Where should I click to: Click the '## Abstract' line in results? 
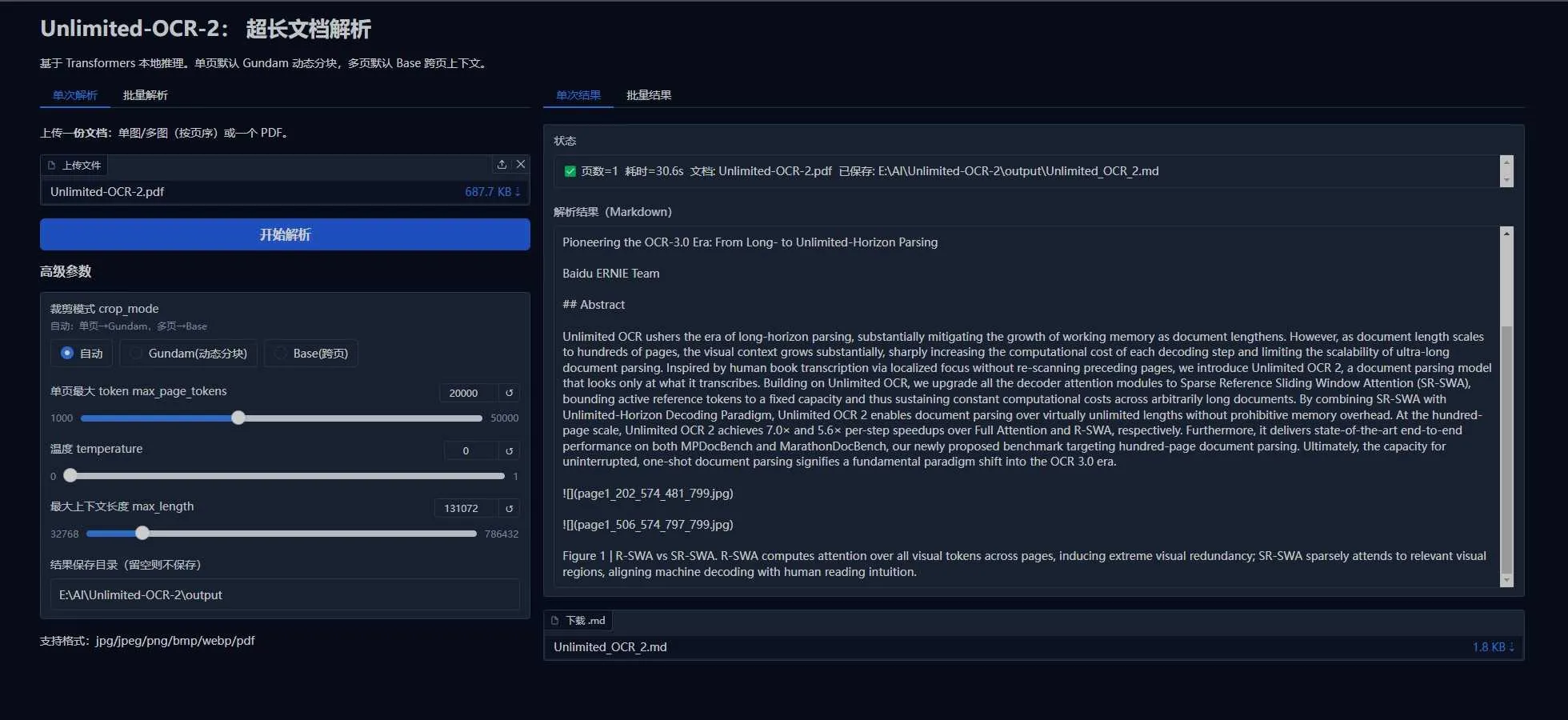[594, 305]
